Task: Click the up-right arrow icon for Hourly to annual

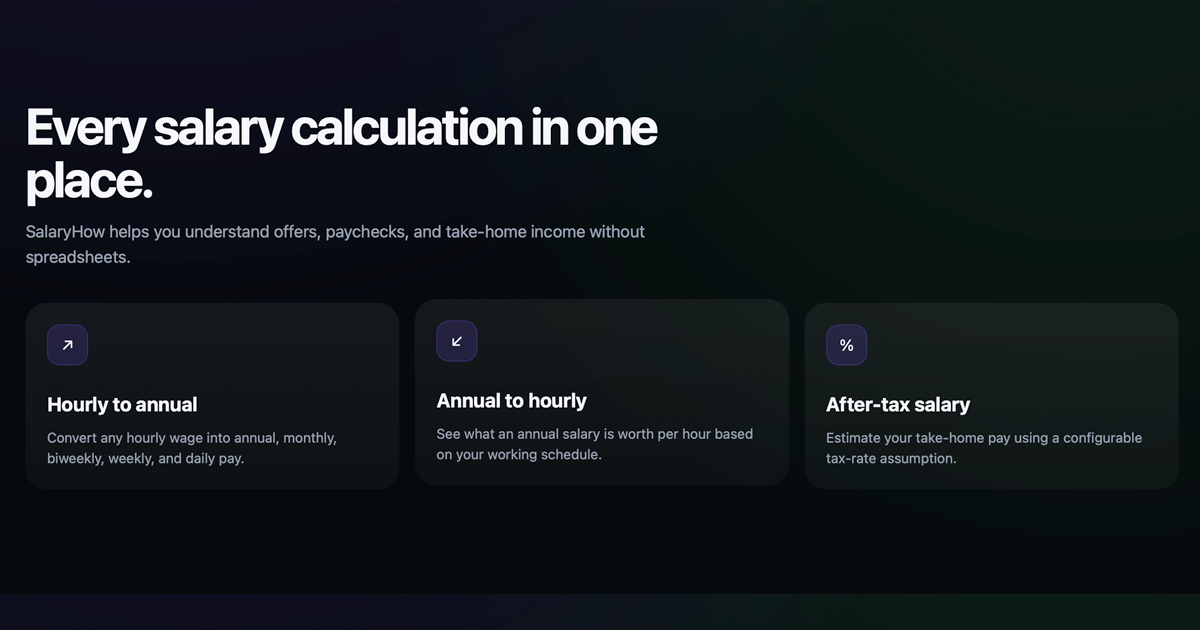Action: click(67, 345)
